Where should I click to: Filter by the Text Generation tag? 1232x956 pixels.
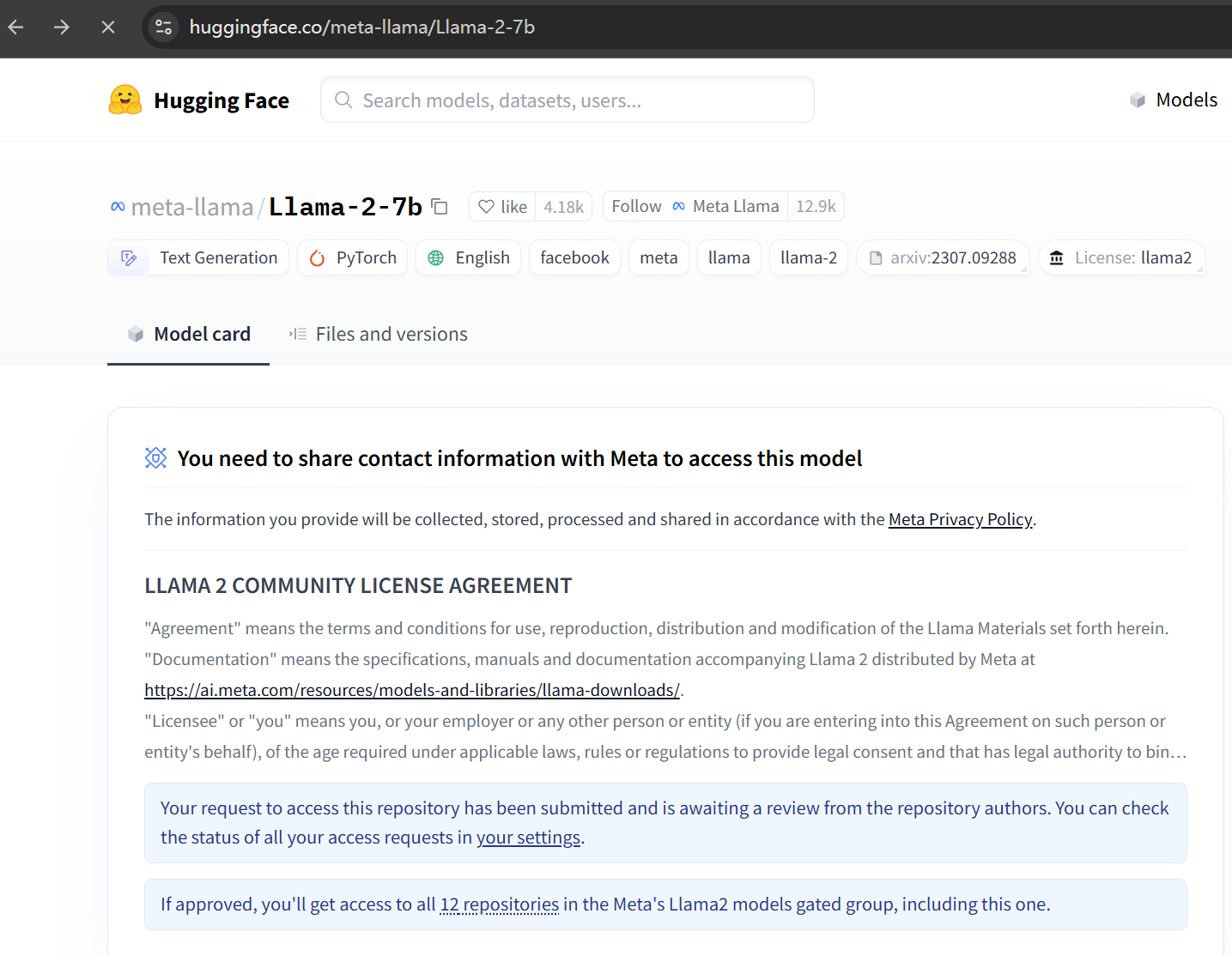coord(199,258)
